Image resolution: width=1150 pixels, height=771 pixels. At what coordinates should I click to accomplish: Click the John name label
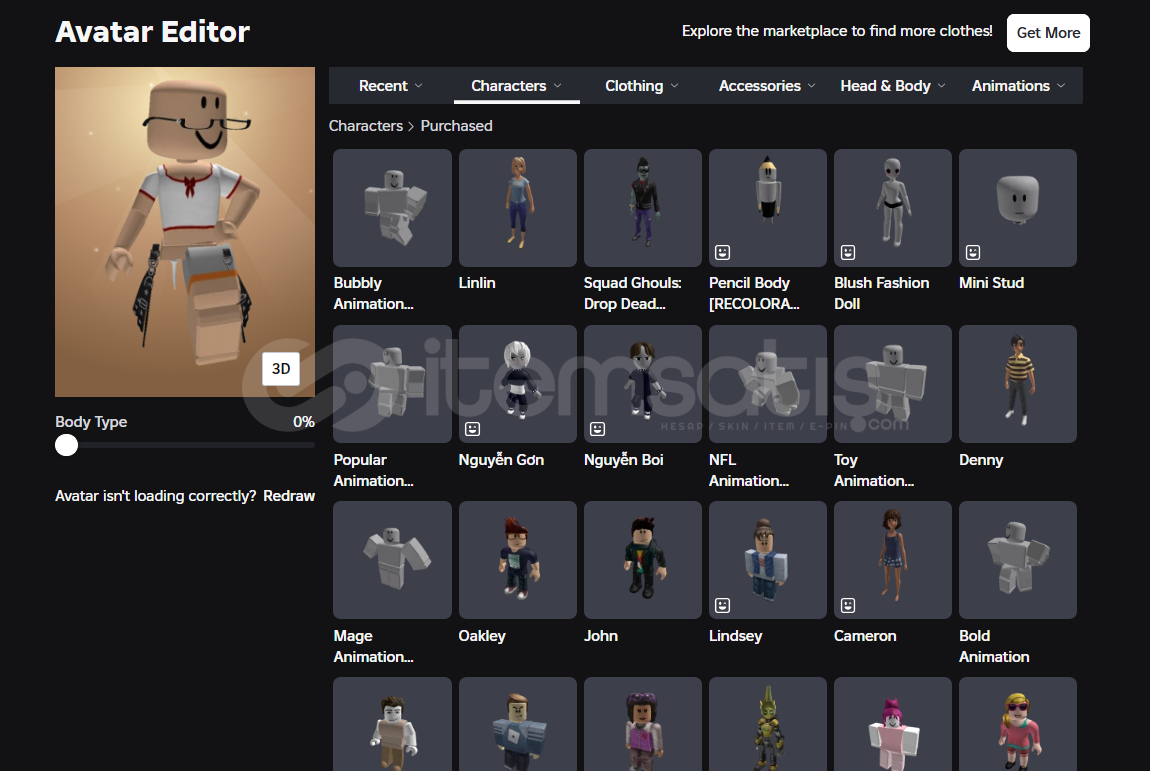click(x=601, y=636)
